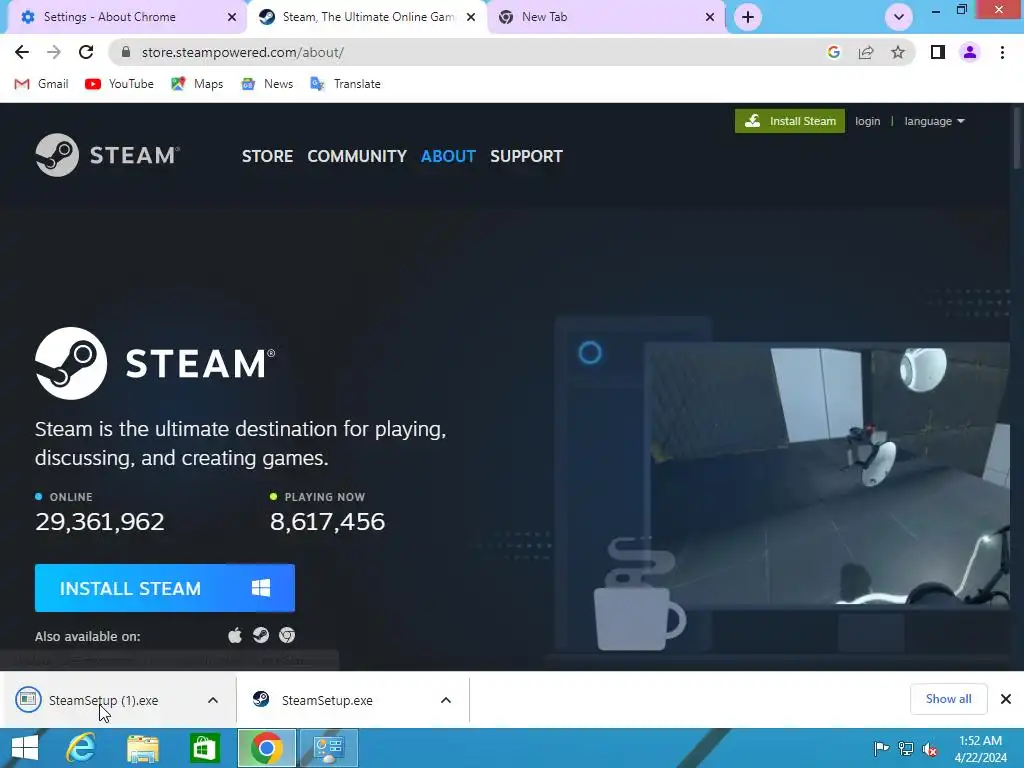Close the downloads bar
This screenshot has height=768, width=1024.
click(1006, 699)
